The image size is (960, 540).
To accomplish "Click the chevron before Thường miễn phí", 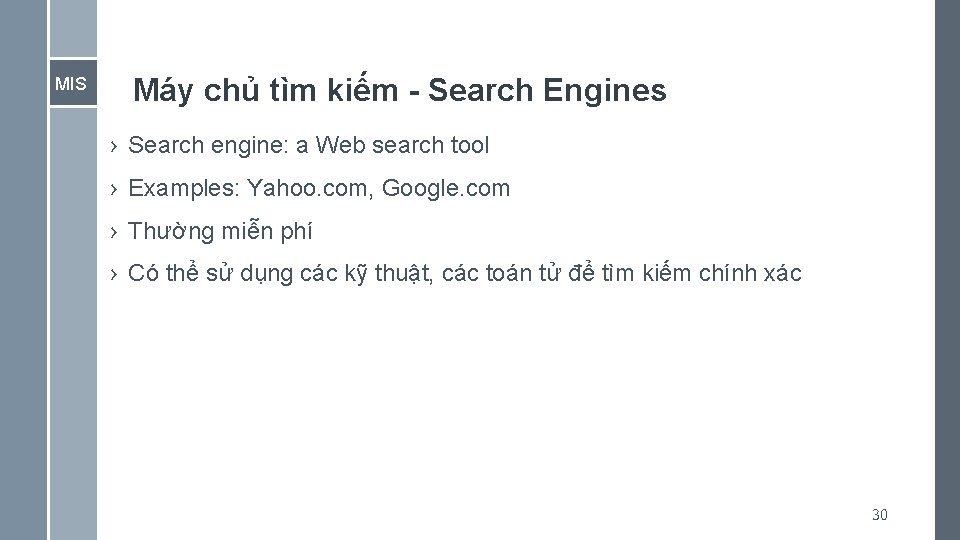I will [115, 232].
